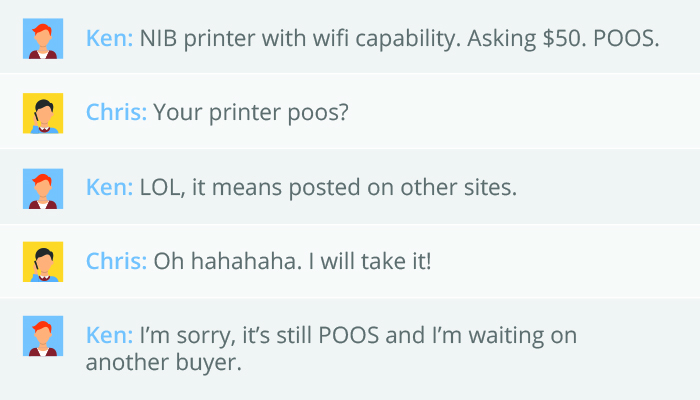
Task: Open Ken's name in the "I'm sorry" message
Action: tap(109, 335)
